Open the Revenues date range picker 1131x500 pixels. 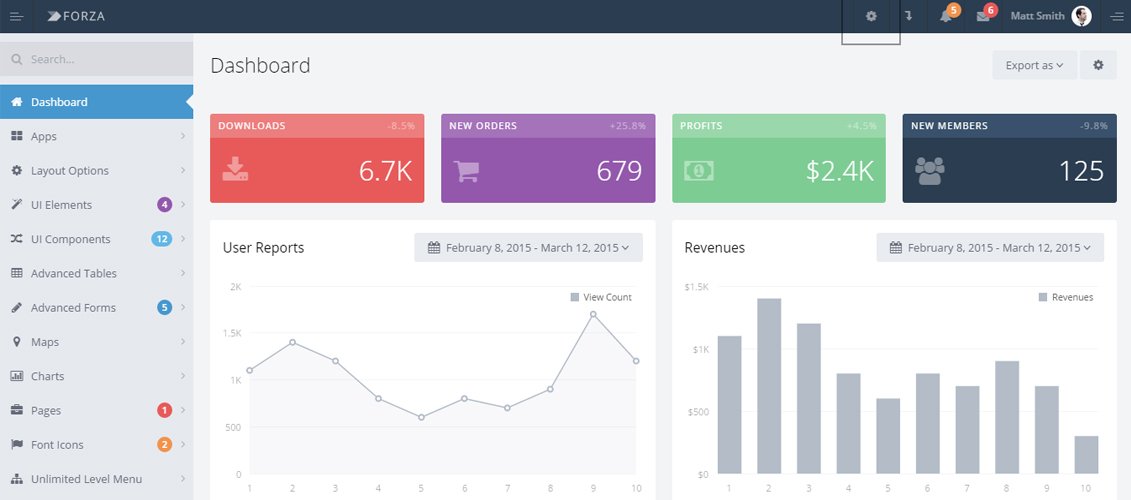click(990, 248)
